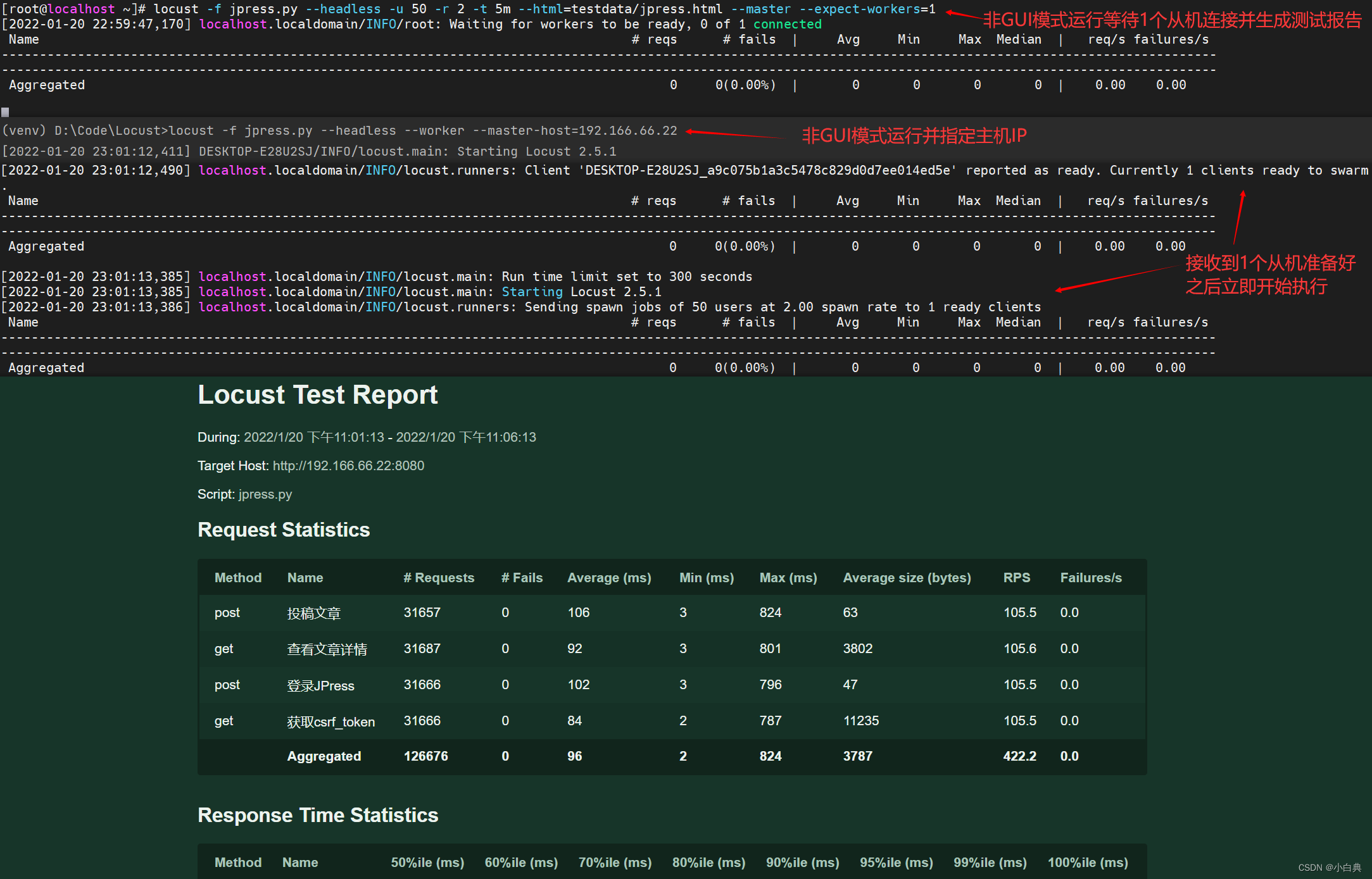Click the 60%ile (ms) column header
1372x879 pixels.
click(x=521, y=863)
